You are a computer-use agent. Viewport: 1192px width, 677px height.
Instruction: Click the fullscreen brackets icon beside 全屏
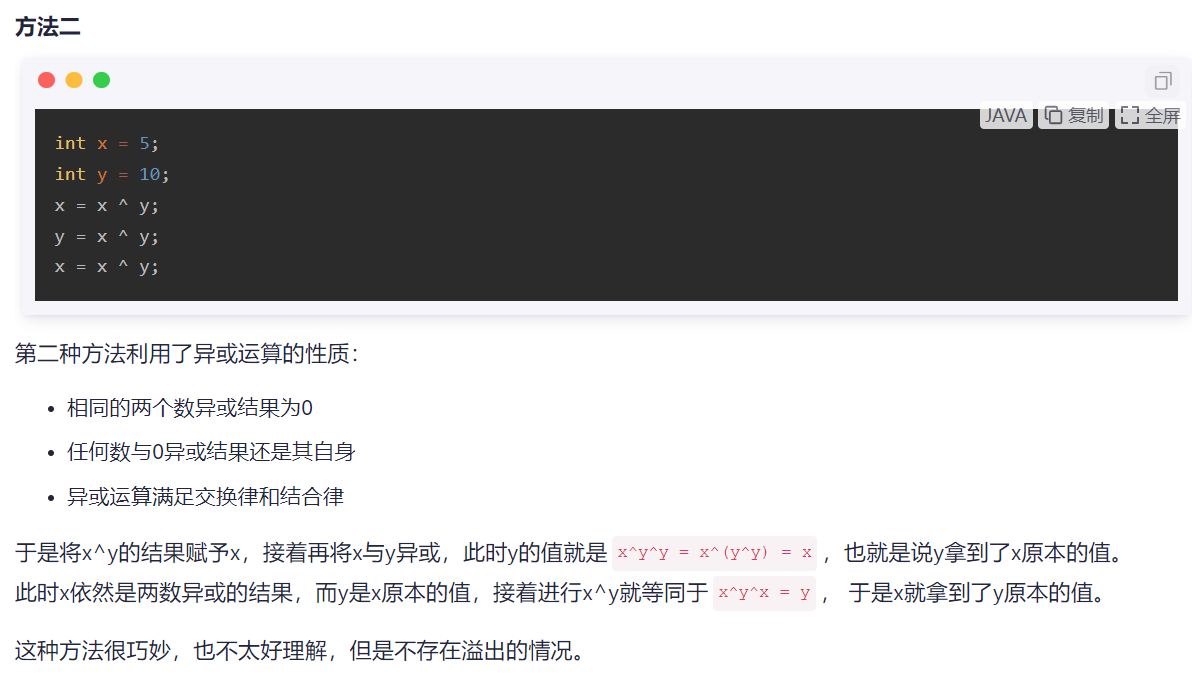pos(1131,115)
